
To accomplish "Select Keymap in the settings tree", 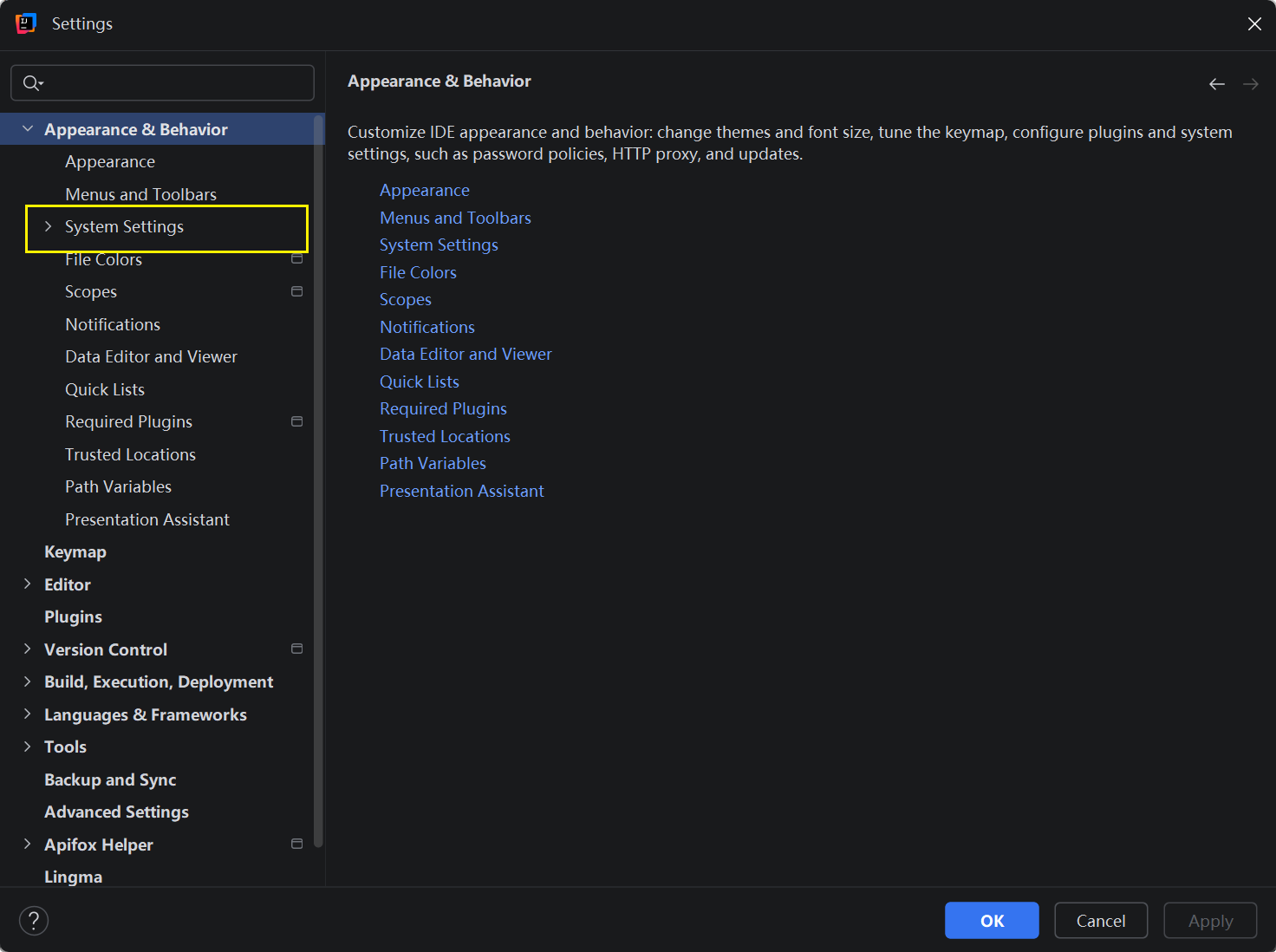I will pyautogui.click(x=75, y=552).
